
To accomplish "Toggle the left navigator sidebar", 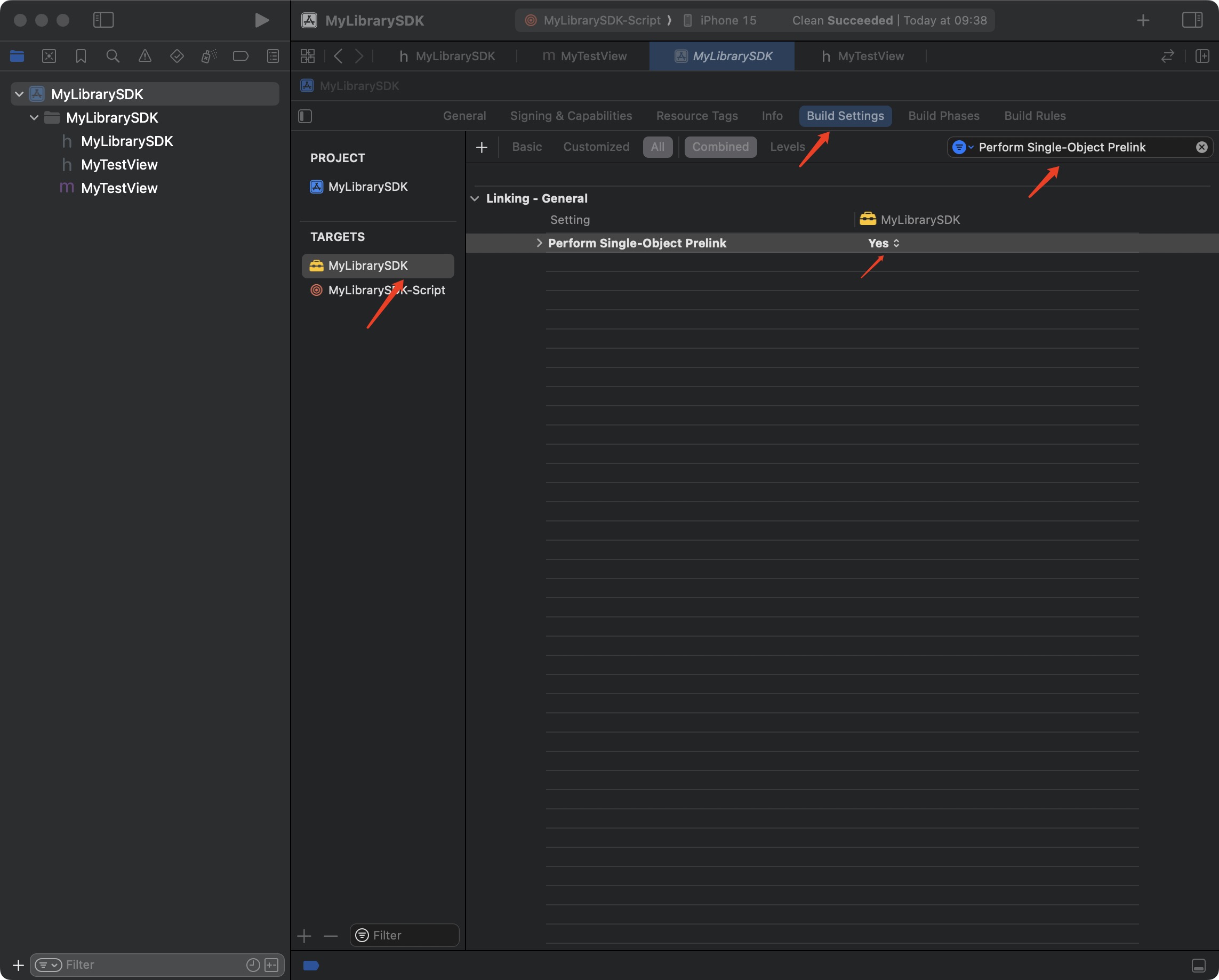I will [x=103, y=20].
